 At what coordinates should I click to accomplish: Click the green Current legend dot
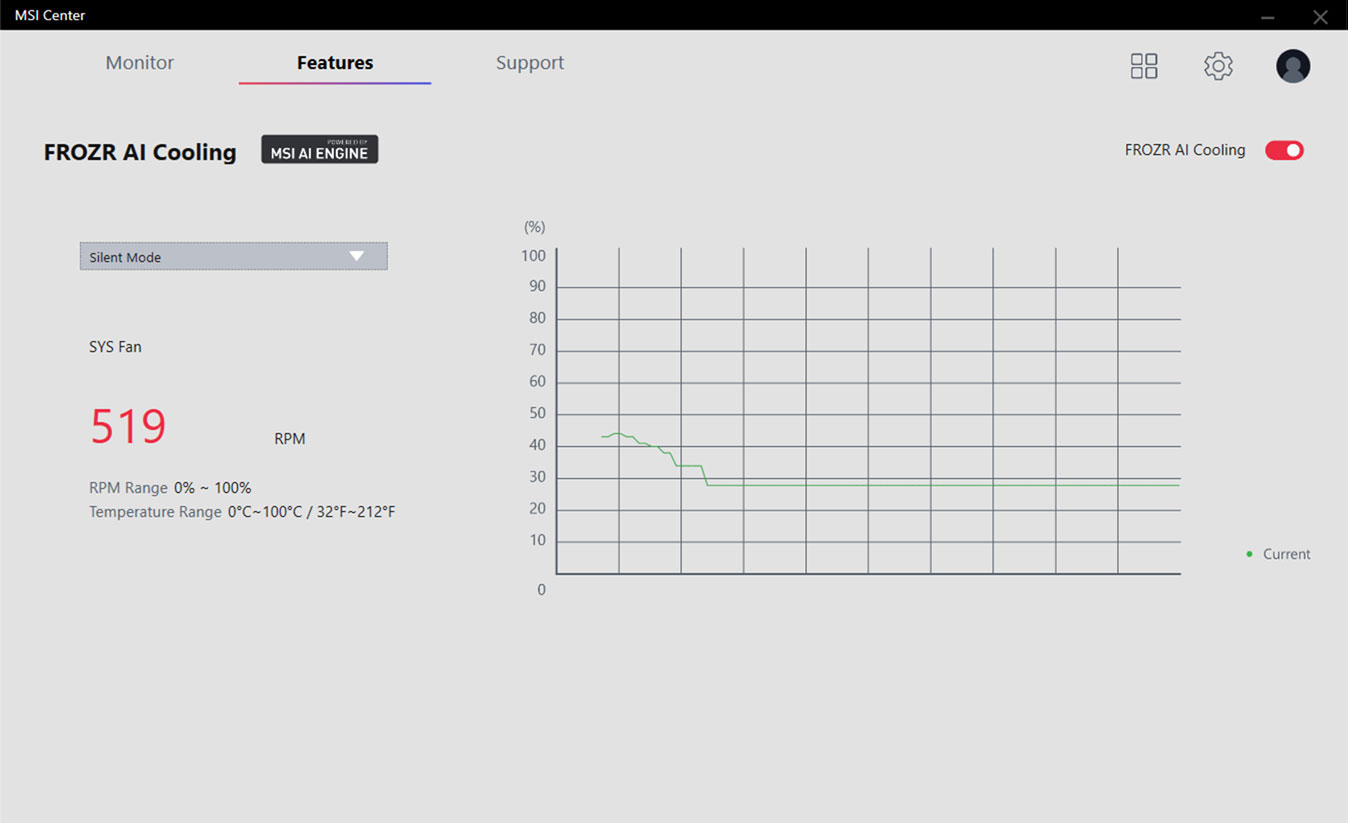1249,554
